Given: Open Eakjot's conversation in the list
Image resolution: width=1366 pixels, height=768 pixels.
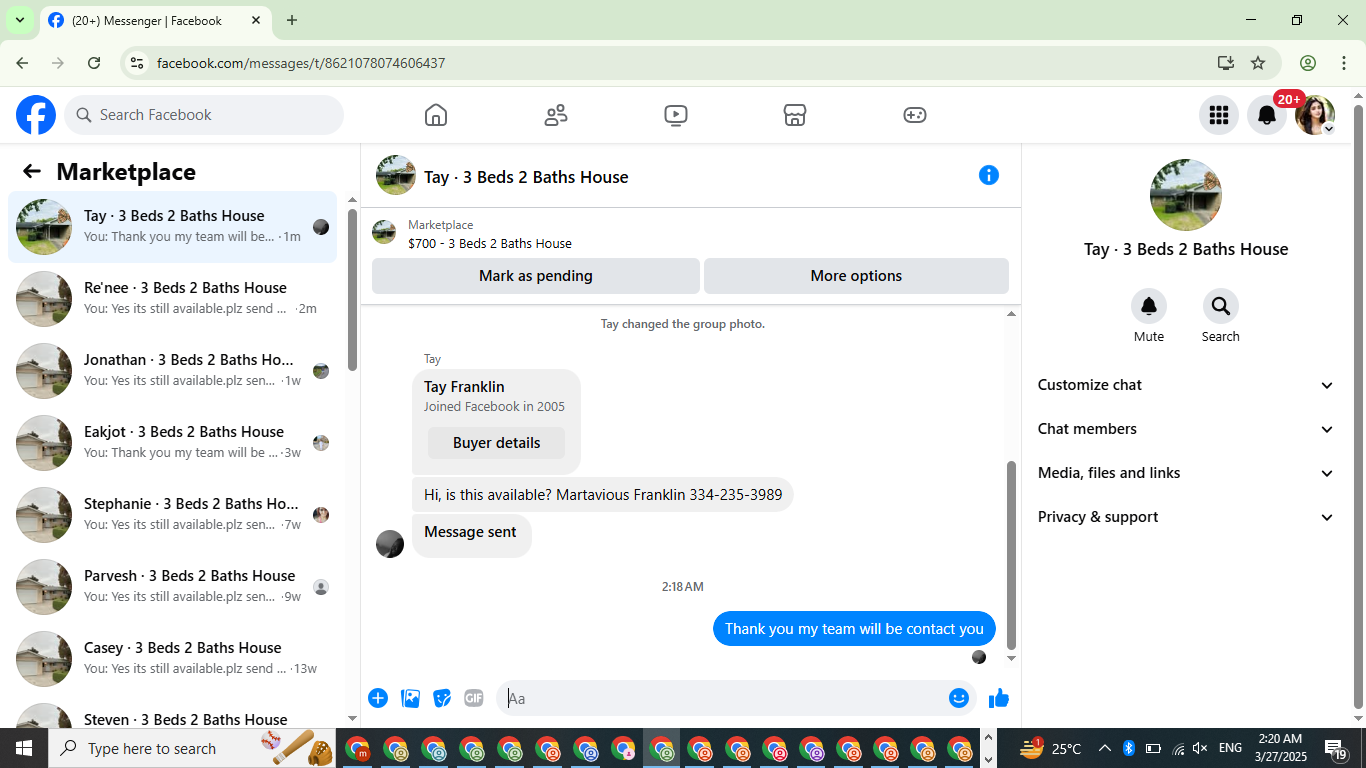Looking at the screenshot, I should coord(173,443).
